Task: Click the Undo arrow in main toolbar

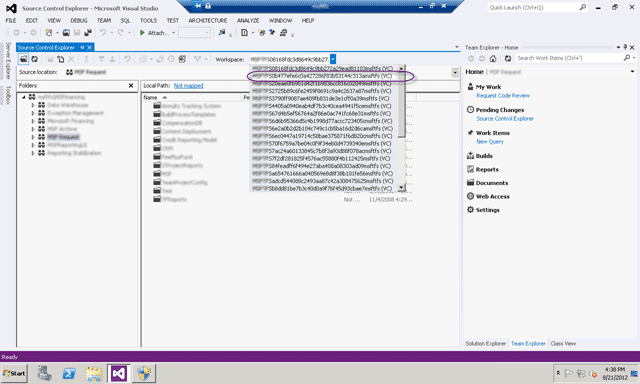Action: 103,33
